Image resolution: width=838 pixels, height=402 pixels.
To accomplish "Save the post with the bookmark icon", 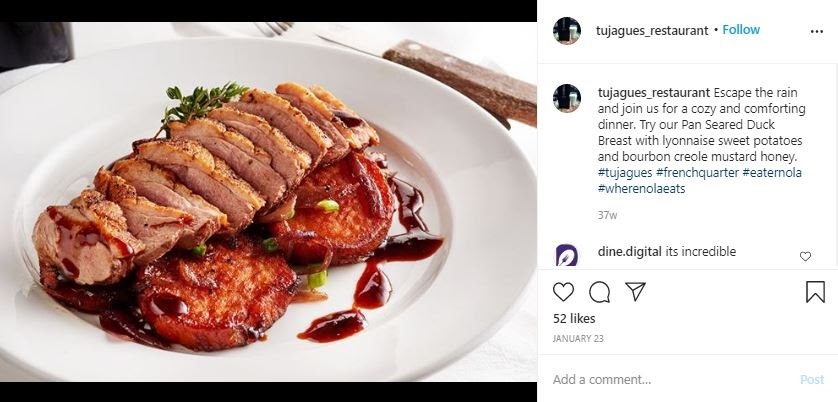I will pos(815,292).
